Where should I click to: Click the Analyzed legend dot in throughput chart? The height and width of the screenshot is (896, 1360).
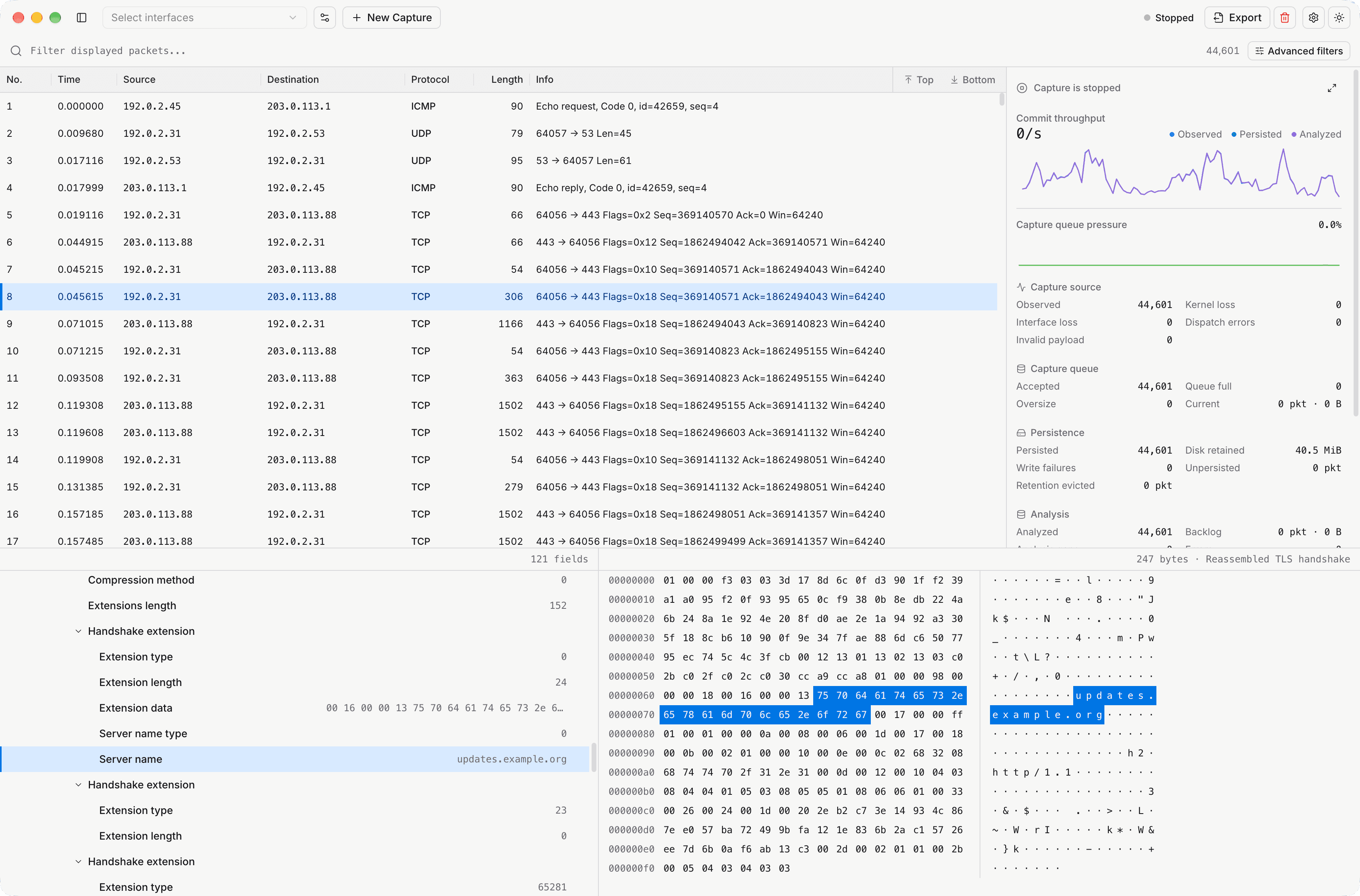point(1294,134)
